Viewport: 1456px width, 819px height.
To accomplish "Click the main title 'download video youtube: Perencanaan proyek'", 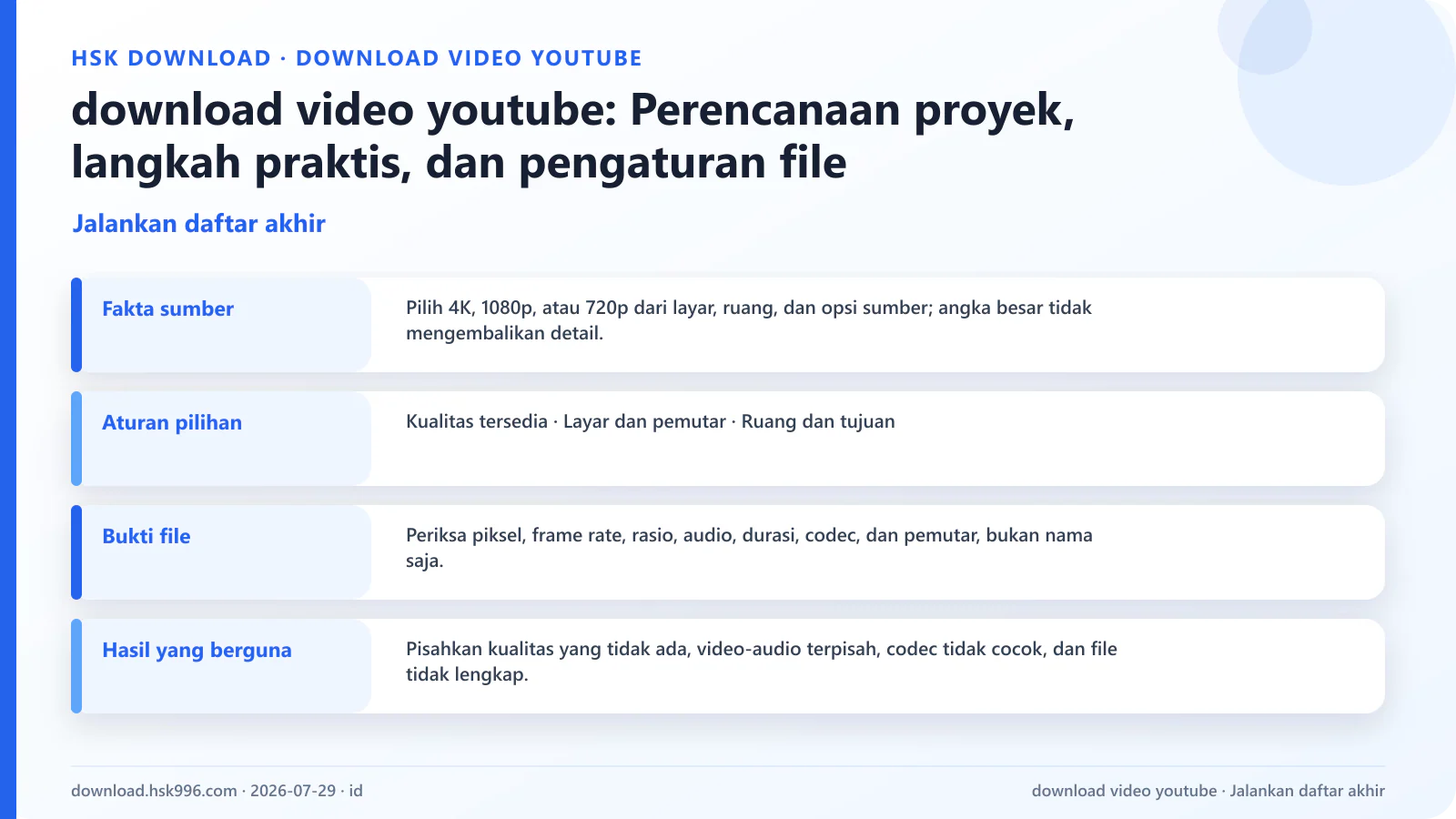I will [x=573, y=136].
